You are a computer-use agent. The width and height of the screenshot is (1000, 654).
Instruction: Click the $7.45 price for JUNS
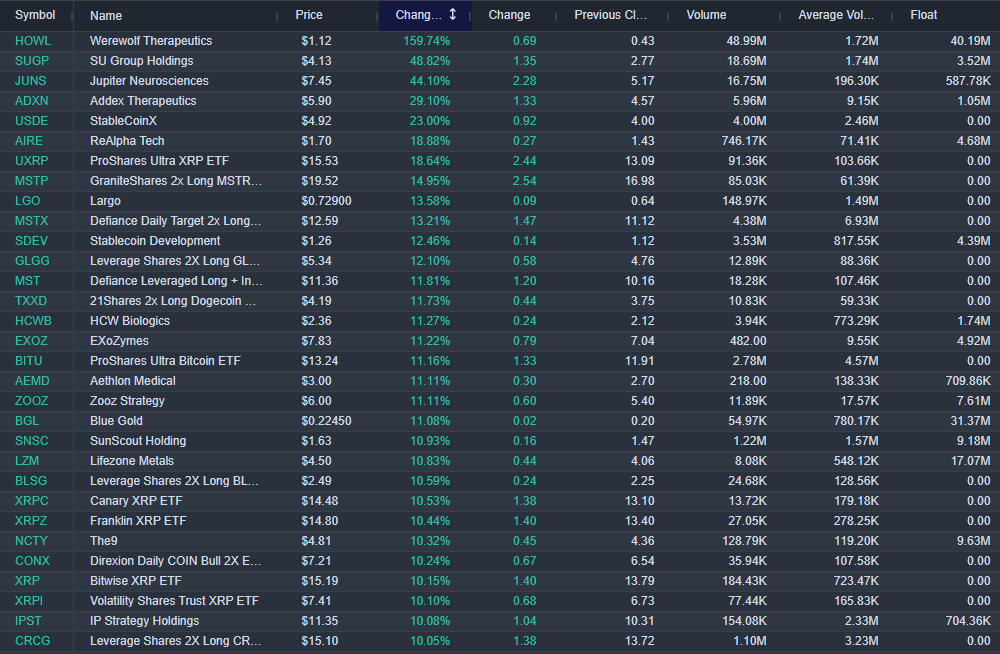tap(316, 81)
